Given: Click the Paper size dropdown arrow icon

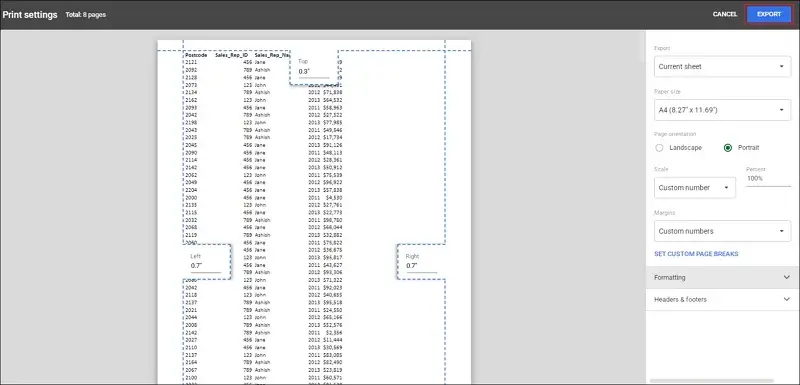Looking at the screenshot, I should (x=781, y=110).
